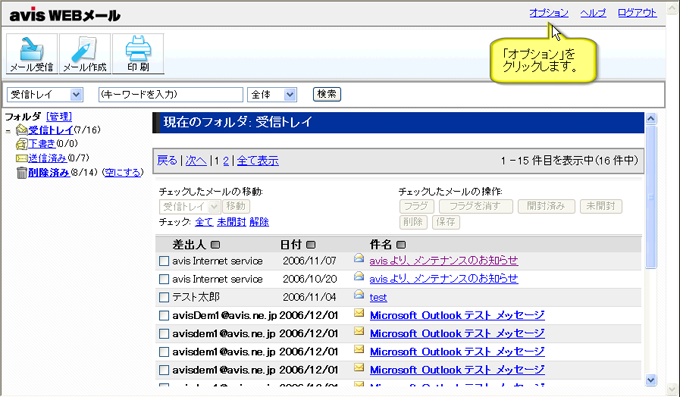
Task: Click the 下書き drafts folder icon
Action: [22, 144]
